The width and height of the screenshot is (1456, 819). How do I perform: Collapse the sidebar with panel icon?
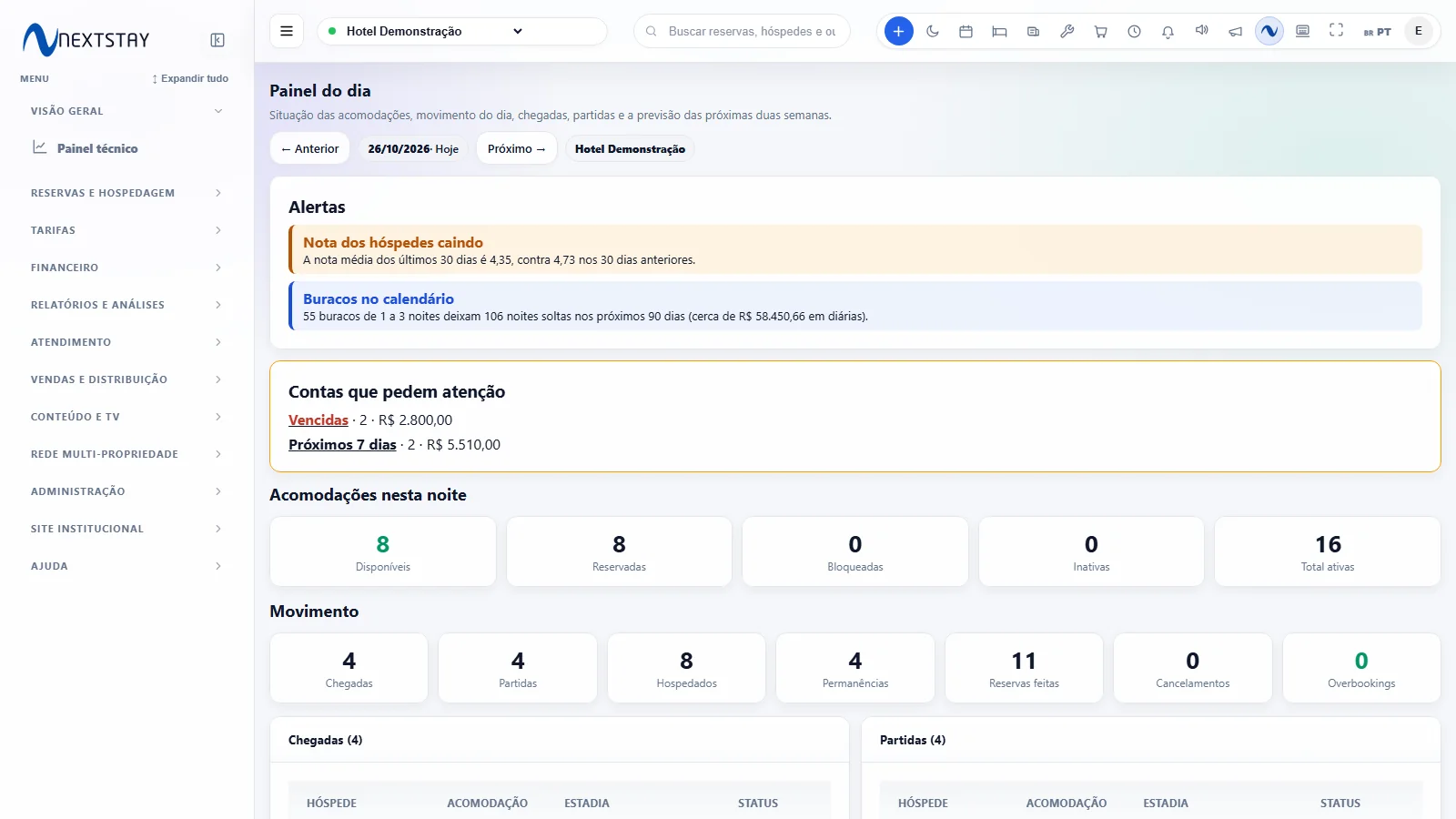coord(217,40)
